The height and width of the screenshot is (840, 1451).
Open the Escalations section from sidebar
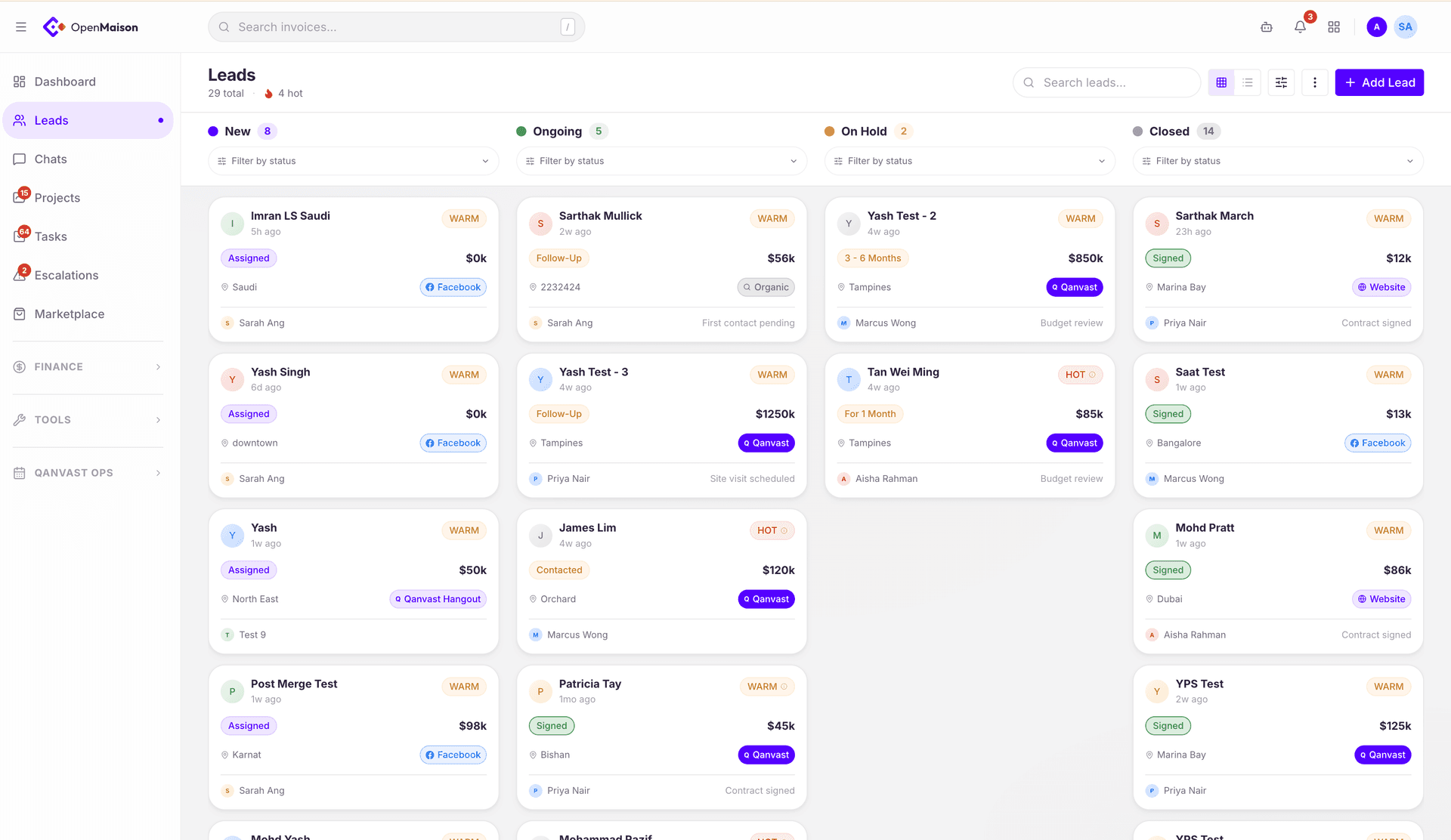coord(67,275)
